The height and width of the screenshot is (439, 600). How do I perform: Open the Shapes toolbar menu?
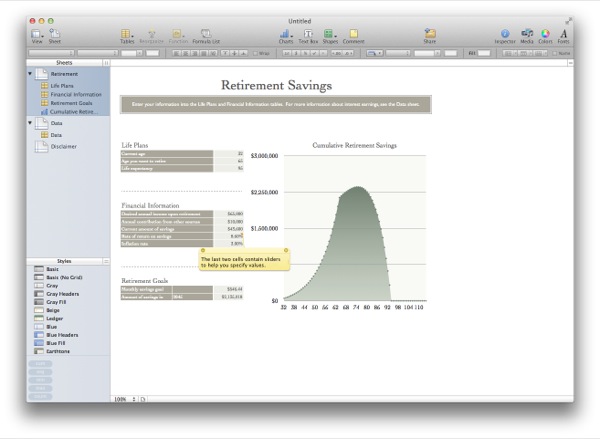tap(330, 36)
